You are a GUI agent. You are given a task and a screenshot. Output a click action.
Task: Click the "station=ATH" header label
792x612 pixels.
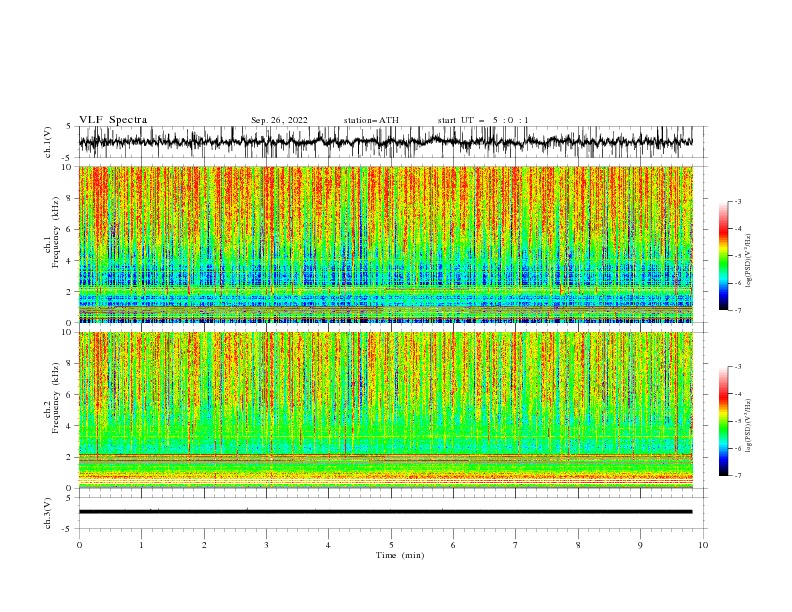[x=371, y=120]
